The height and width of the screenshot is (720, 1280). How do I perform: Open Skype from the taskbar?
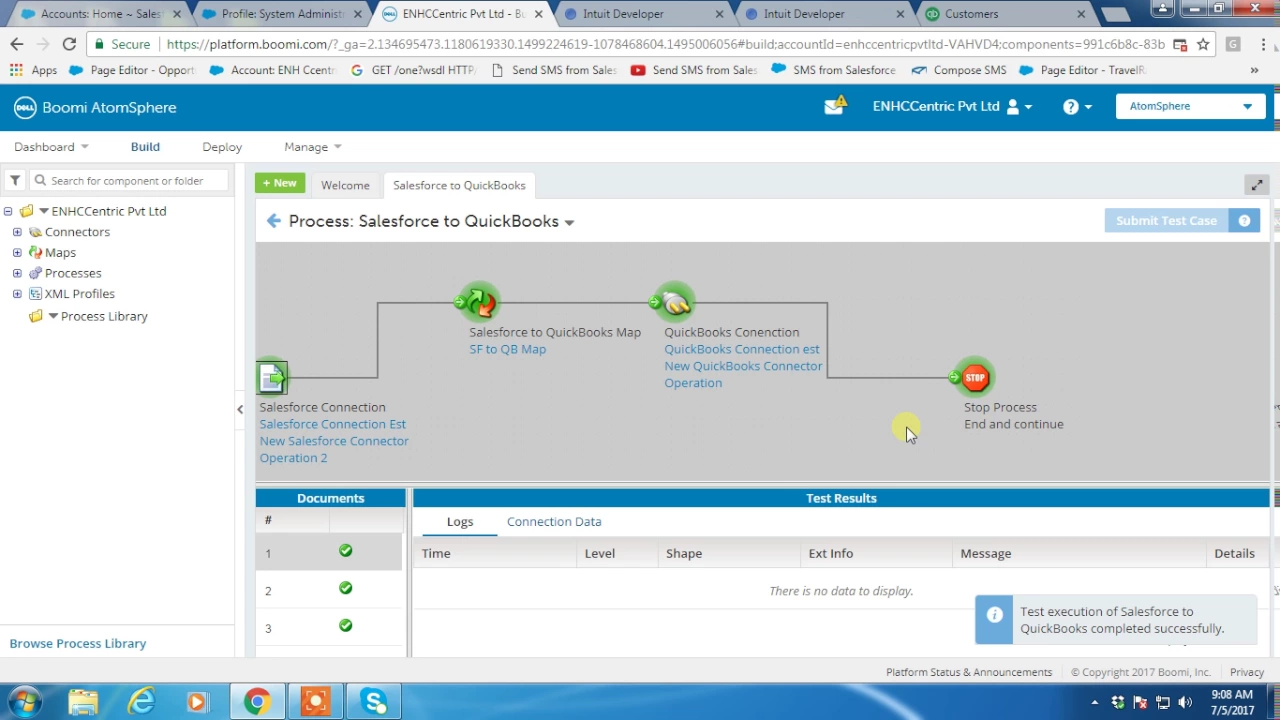pyautogui.click(x=374, y=702)
